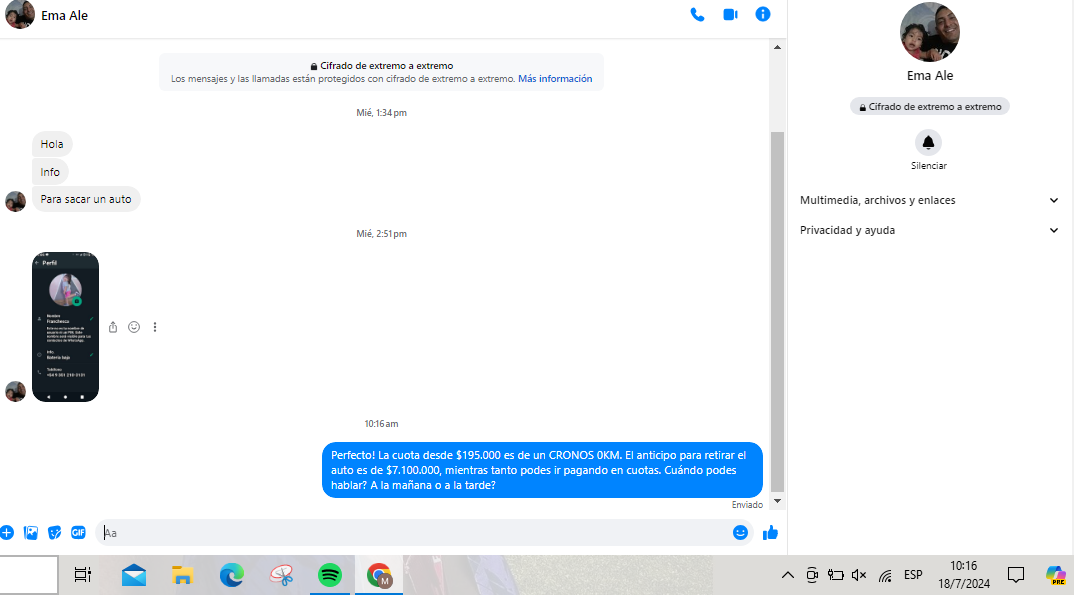Toggle the conversation information panel icon
Viewport: 1074px width, 595px height.
[x=763, y=15]
